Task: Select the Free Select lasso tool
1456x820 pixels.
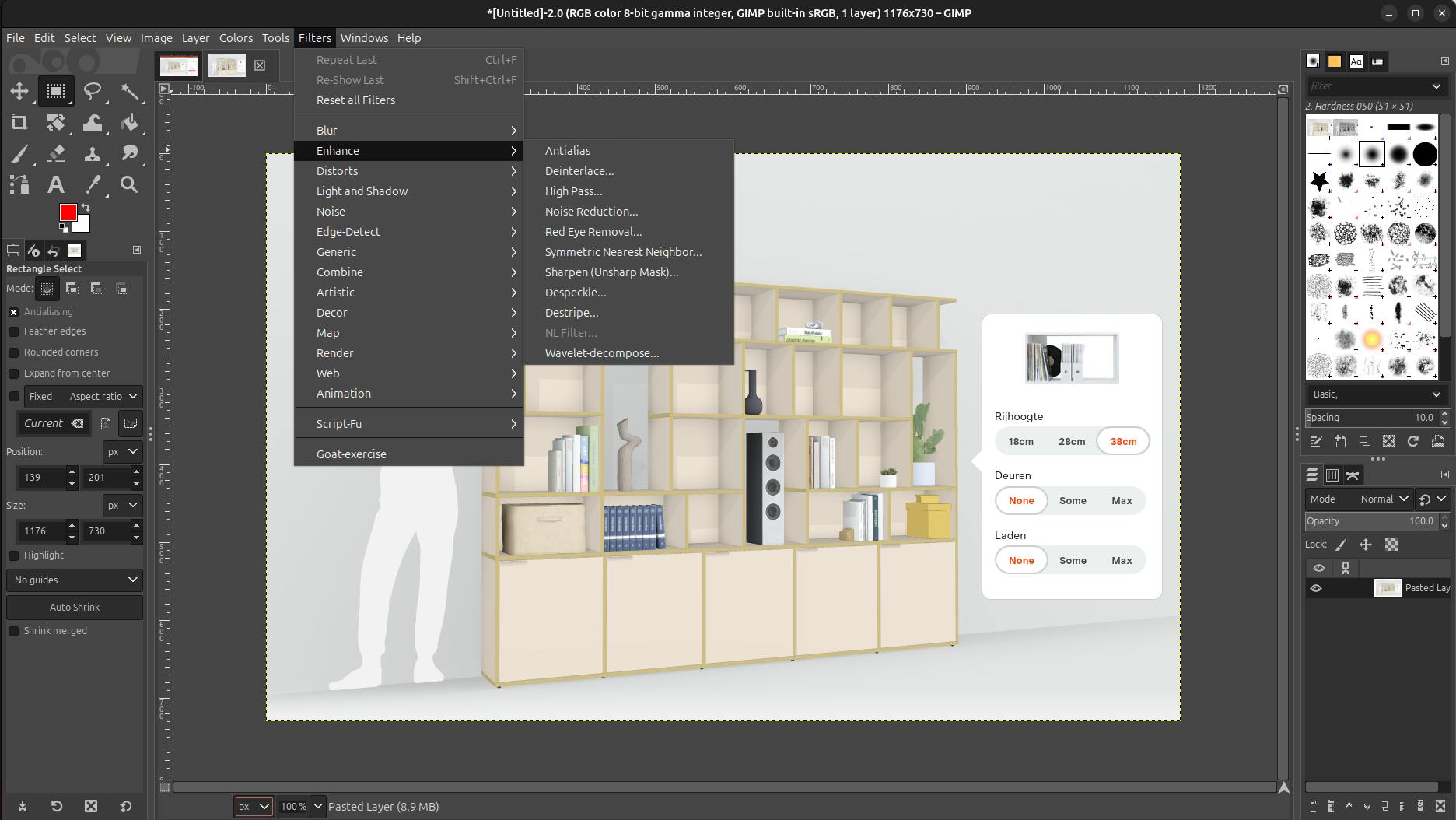Action: pos(93,92)
